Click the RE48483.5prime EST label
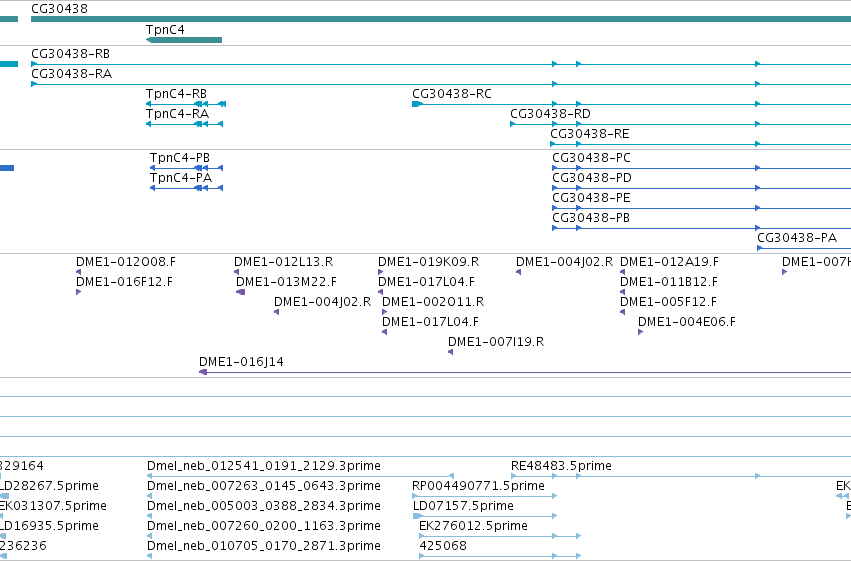Image resolution: width=851 pixels, height=561 pixels. point(561,466)
